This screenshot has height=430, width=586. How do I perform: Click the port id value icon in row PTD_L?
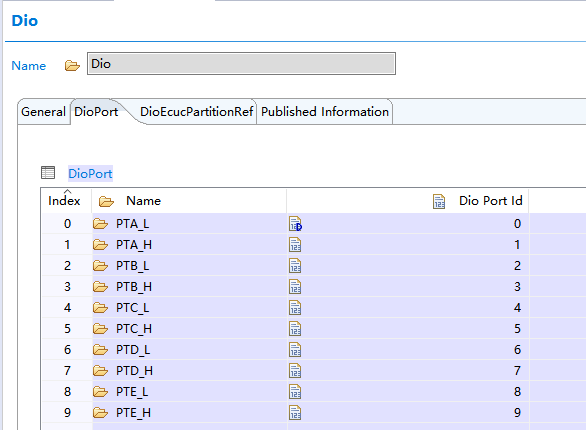(295, 349)
